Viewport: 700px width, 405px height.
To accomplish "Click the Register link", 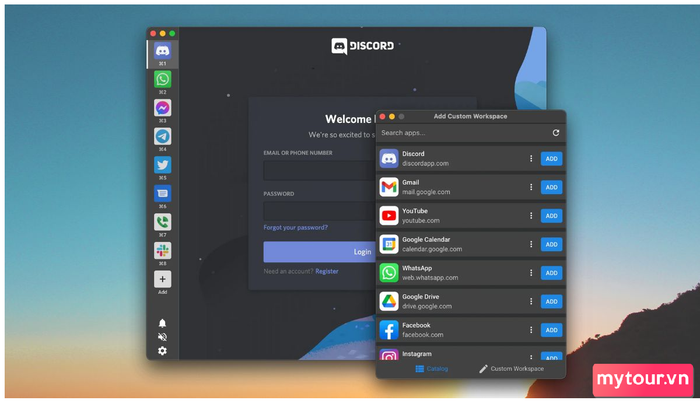I will 327,271.
